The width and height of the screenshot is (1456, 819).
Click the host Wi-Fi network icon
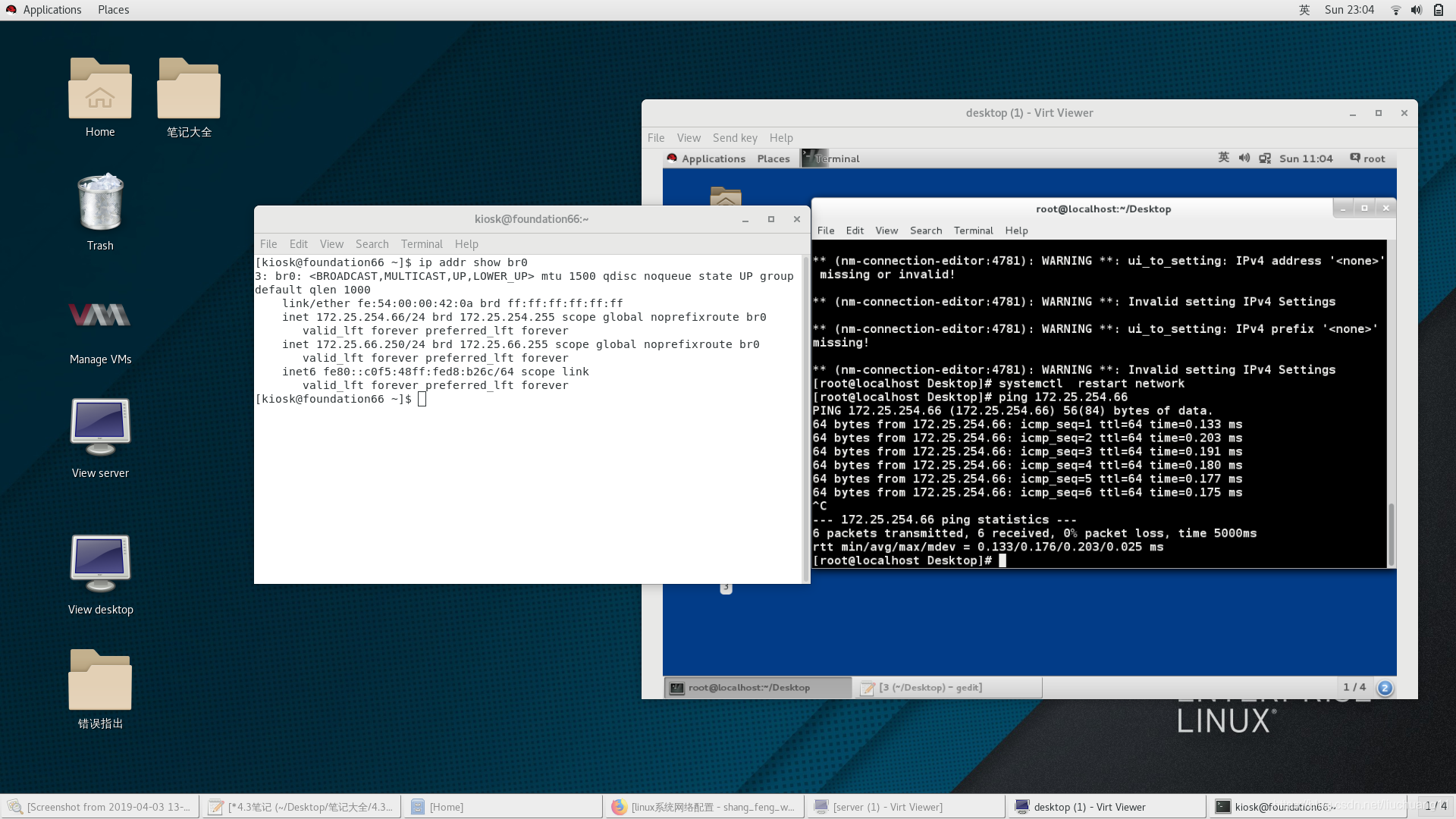click(x=1395, y=10)
